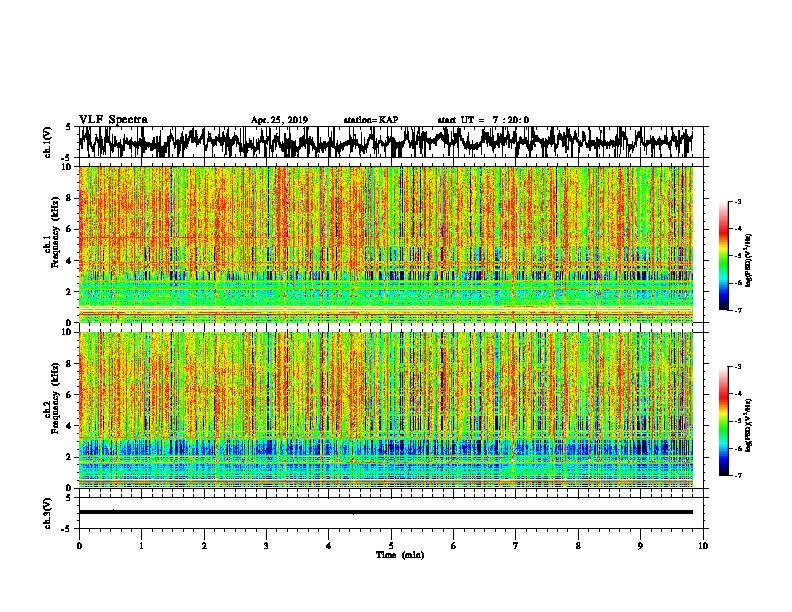The height and width of the screenshot is (612, 792).
Task: Click time axis tick label "3"
Action: point(266,546)
